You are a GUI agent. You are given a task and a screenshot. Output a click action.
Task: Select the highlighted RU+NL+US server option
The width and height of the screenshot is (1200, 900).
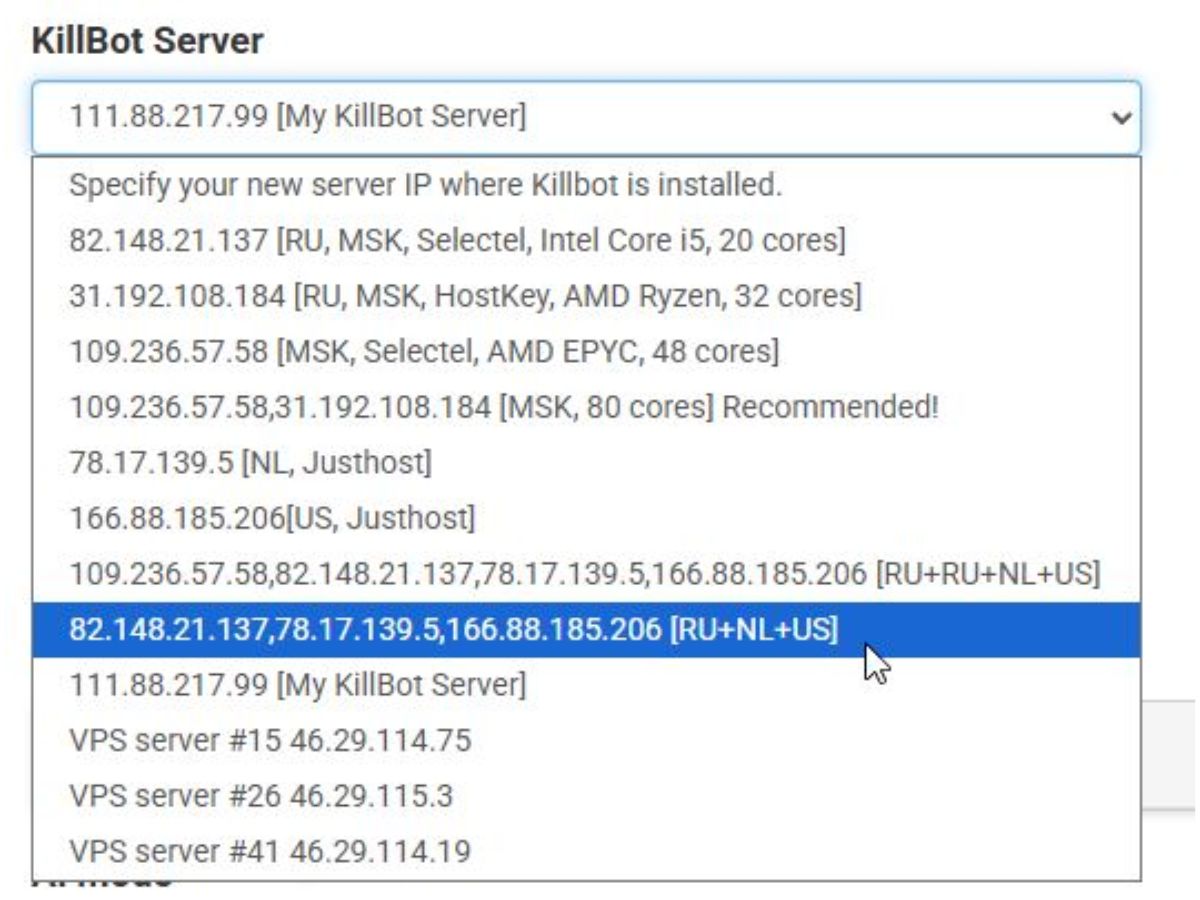586,629
